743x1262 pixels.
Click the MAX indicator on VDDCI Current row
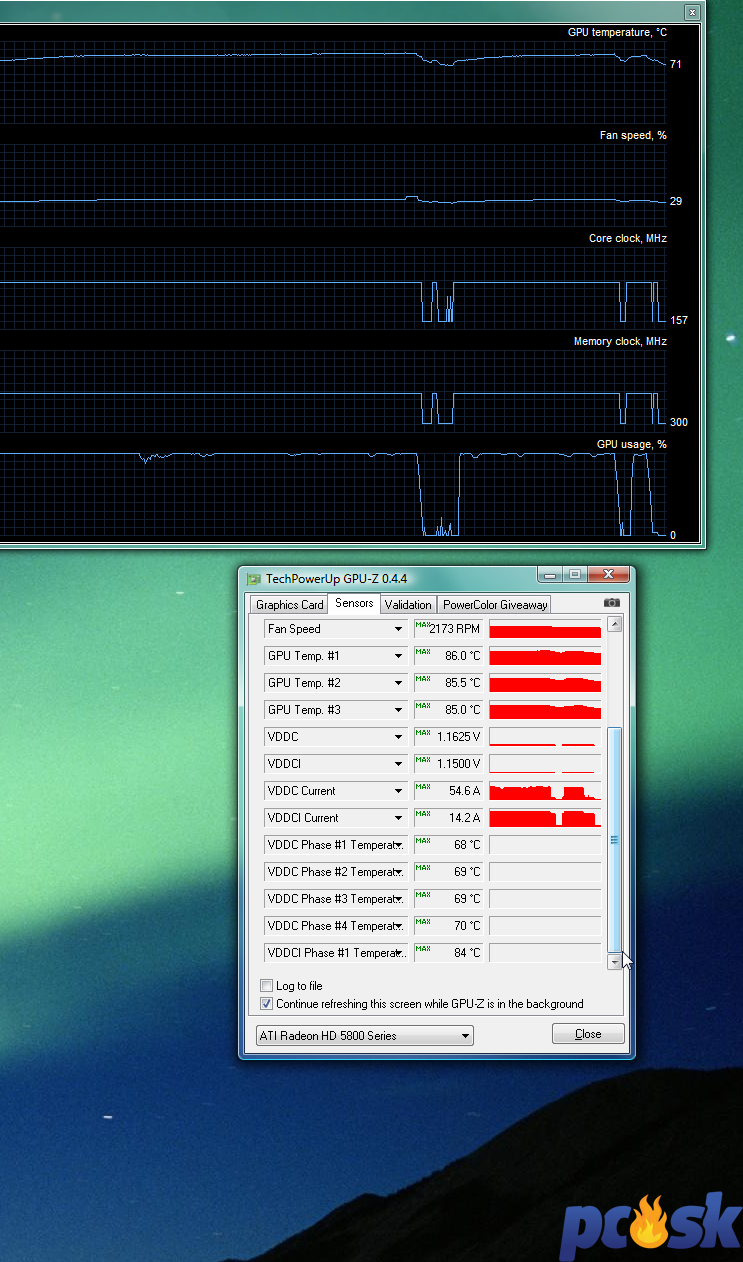coord(423,814)
